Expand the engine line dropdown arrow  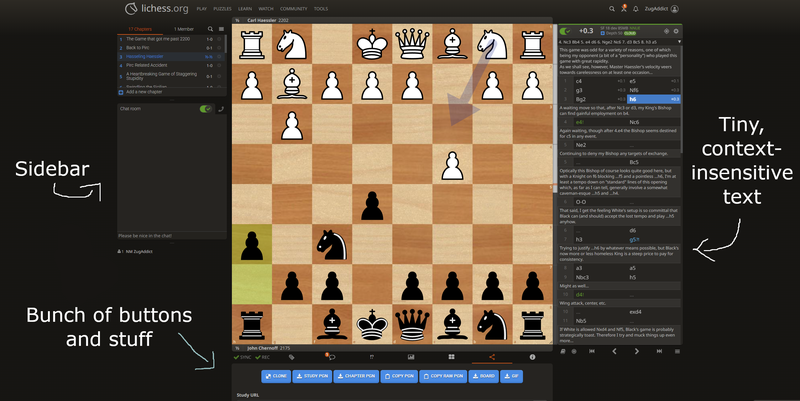point(679,42)
